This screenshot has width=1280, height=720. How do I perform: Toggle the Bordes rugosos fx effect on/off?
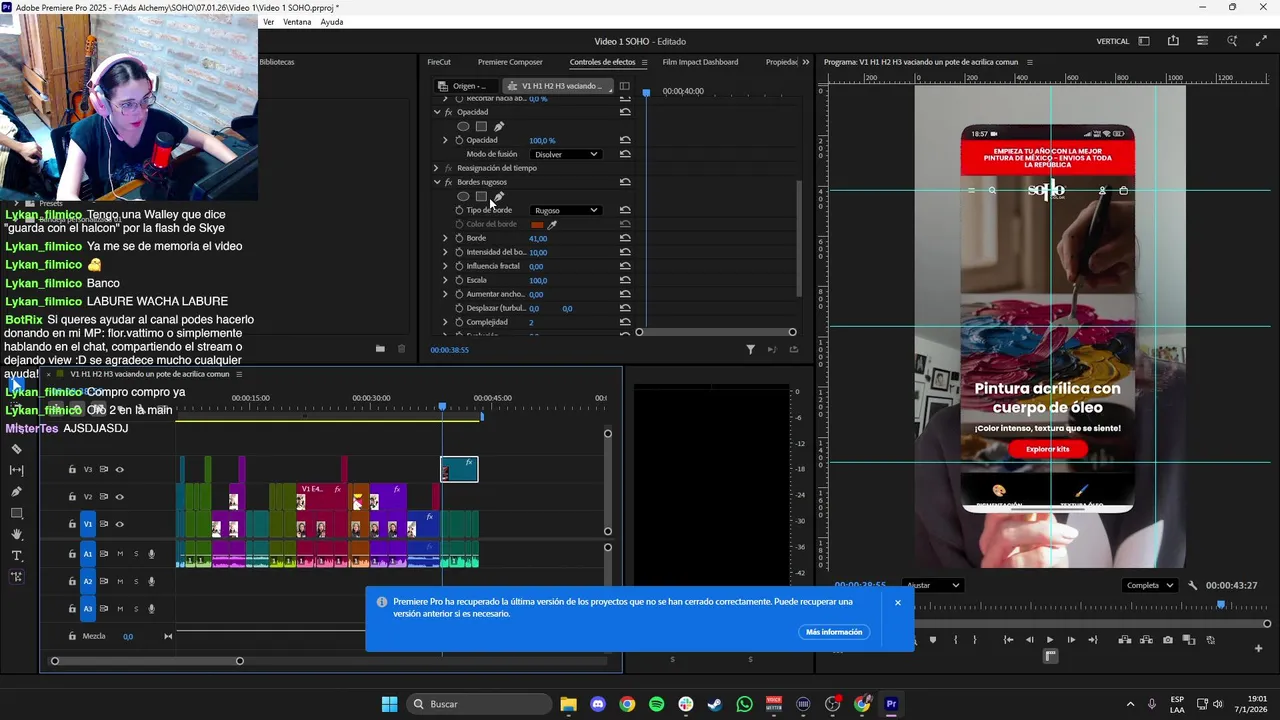point(448,182)
